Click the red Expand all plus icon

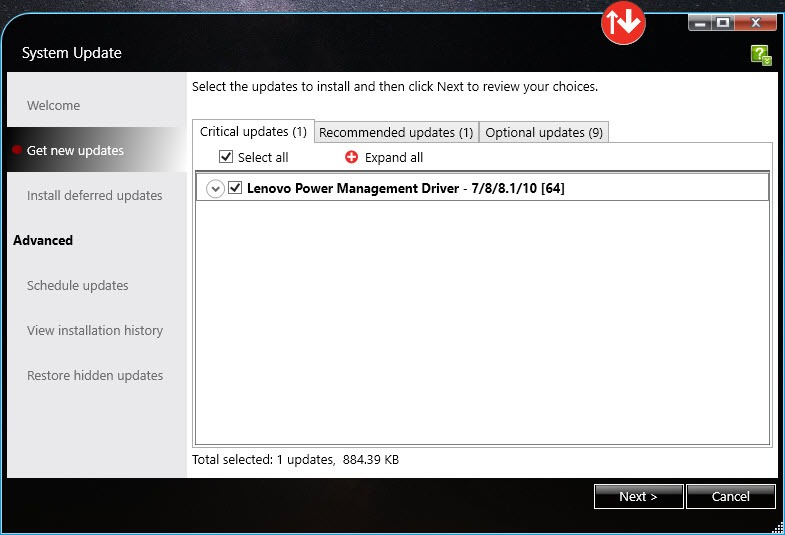pos(351,157)
